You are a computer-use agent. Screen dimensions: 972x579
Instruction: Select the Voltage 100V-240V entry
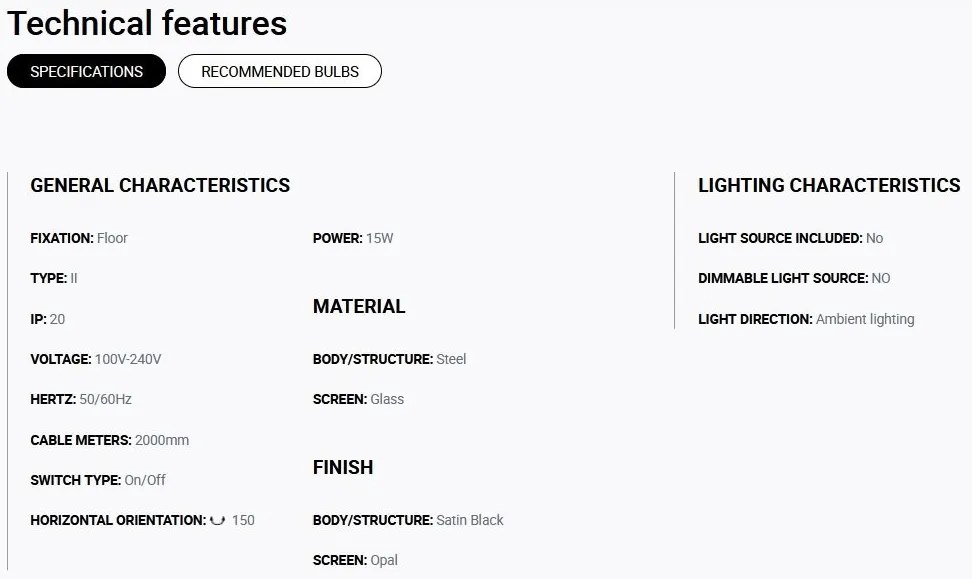[x=95, y=359]
